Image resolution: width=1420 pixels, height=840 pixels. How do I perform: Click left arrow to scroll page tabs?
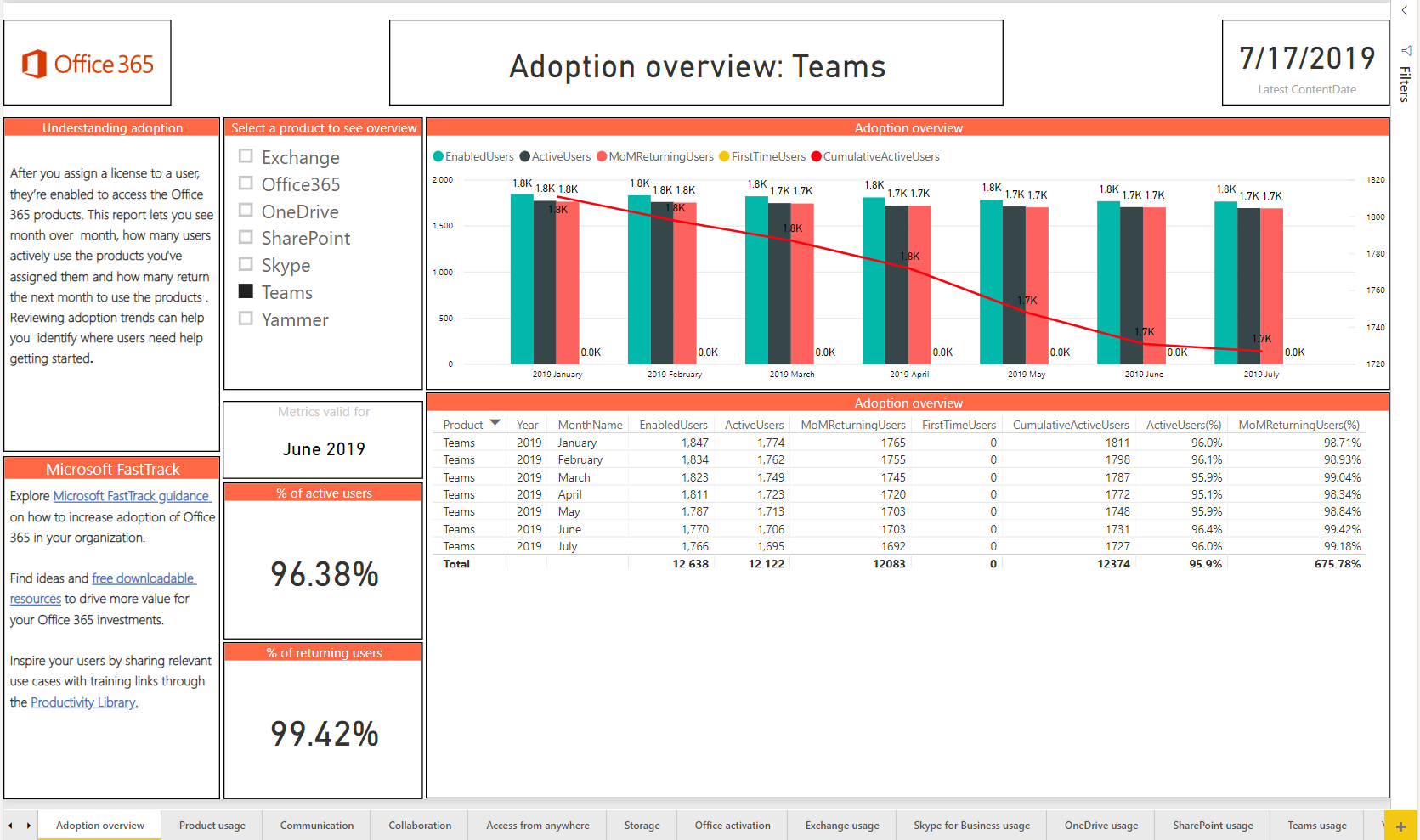10,825
